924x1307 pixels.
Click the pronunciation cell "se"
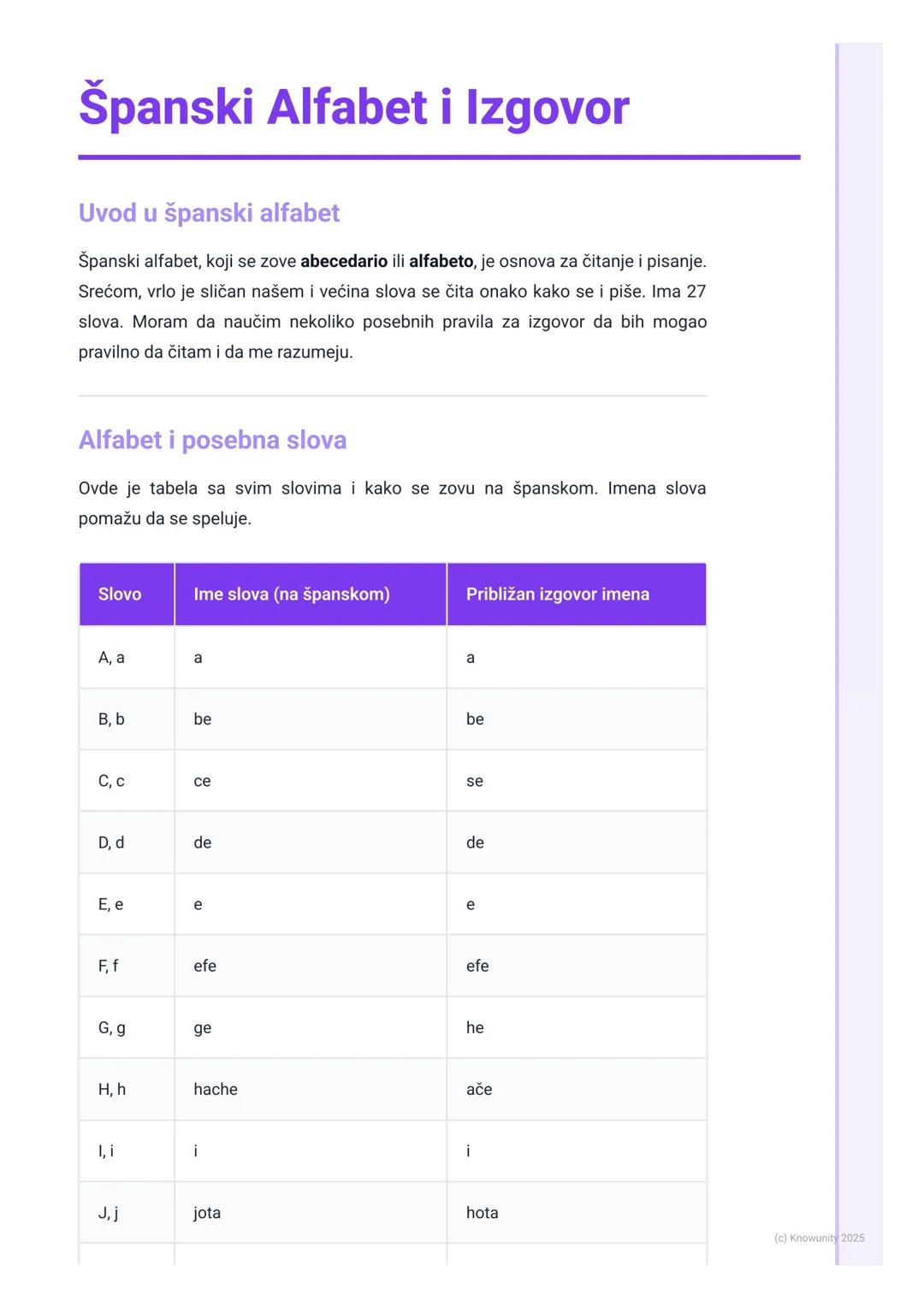tap(475, 781)
